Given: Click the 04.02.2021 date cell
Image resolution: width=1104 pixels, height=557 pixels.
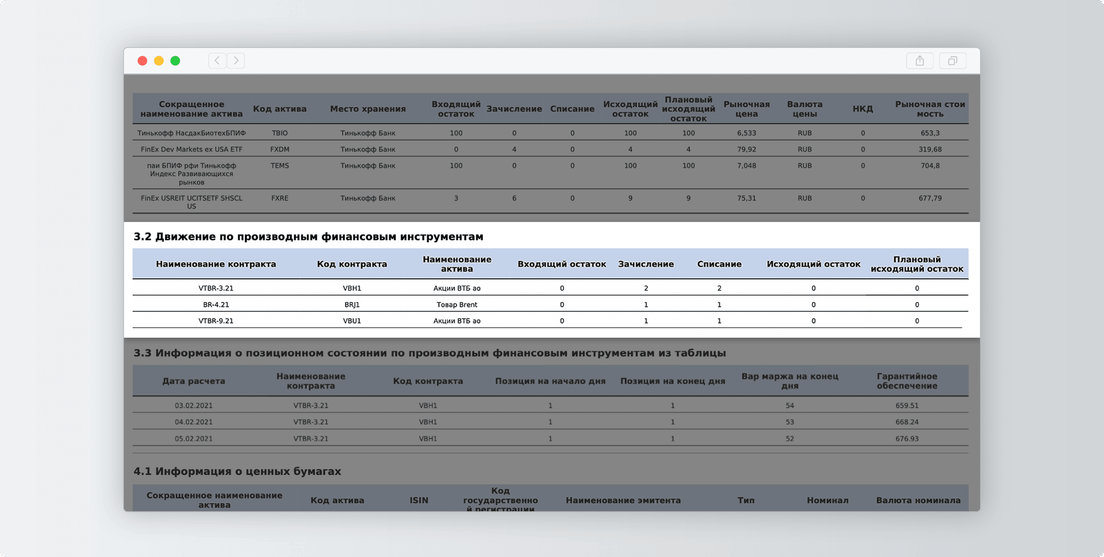Looking at the screenshot, I should 194,422.
